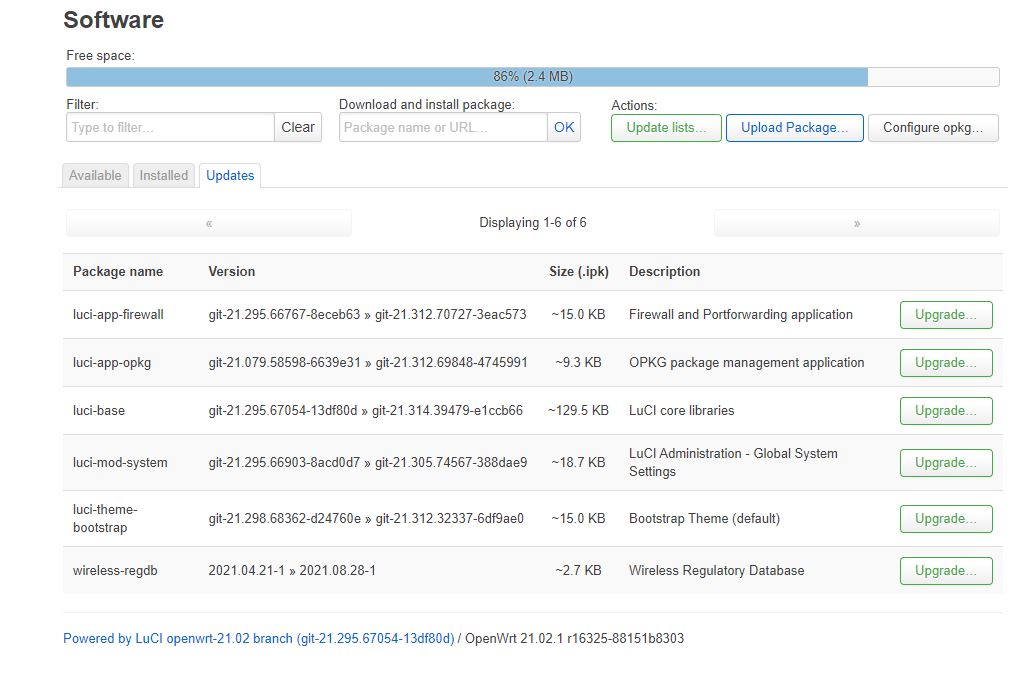Click Clear to reset the filter
The width and height of the screenshot is (1018, 680).
click(x=297, y=127)
